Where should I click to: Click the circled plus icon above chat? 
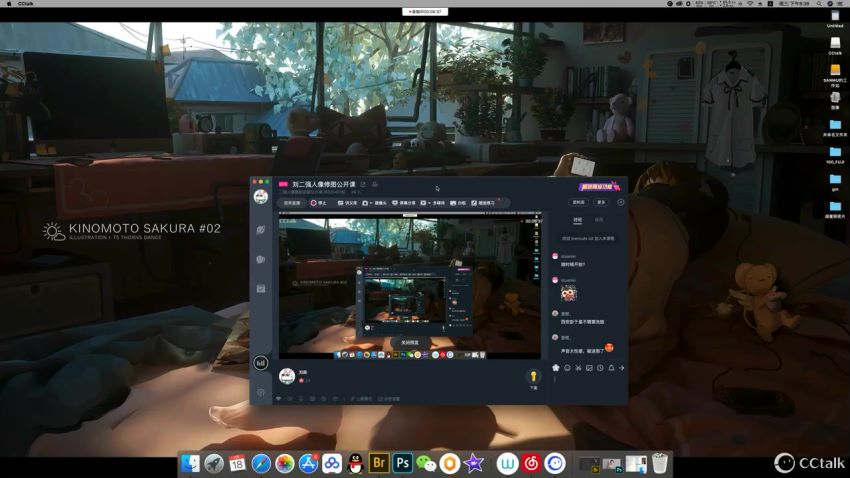coord(621,202)
